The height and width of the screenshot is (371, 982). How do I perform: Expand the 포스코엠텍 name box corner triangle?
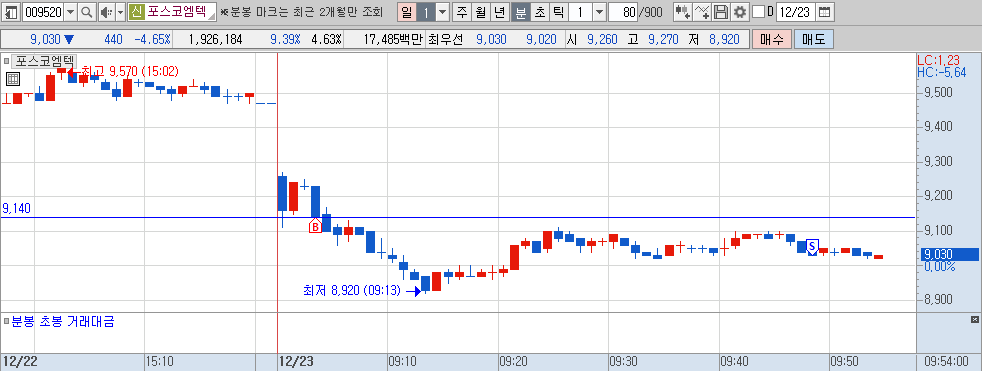pos(212,15)
